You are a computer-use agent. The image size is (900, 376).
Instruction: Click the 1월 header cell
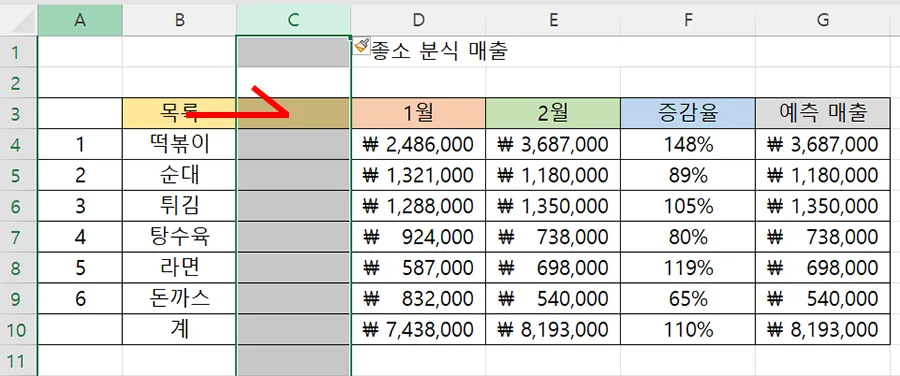[x=418, y=114]
